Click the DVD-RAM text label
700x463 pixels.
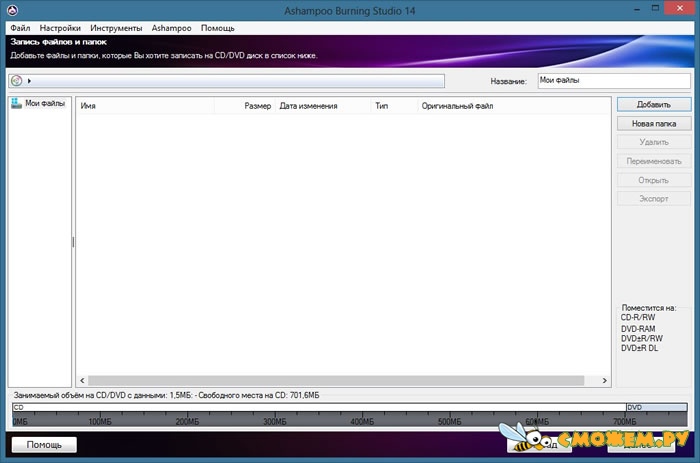click(638, 329)
